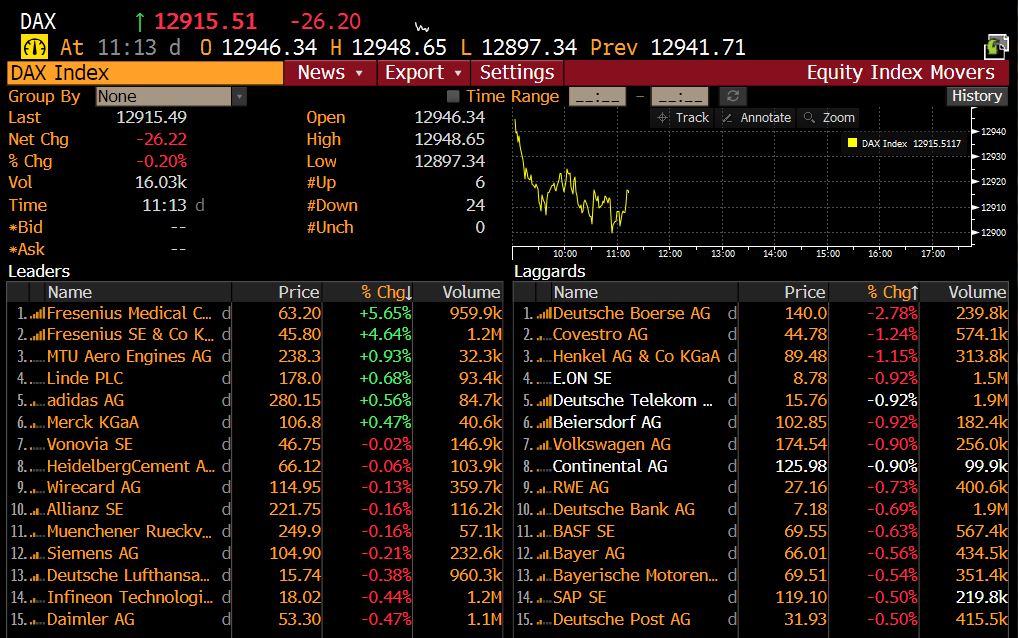Enable the Time Range checkbox
Viewport: 1018px width, 638px height.
(x=453, y=96)
